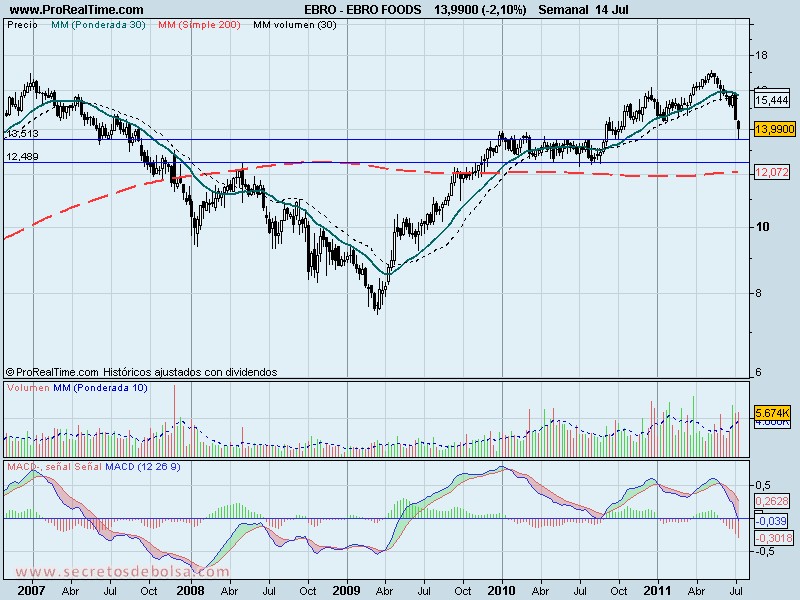Click the 10 price axis label
The width and height of the screenshot is (800, 600).
[762, 227]
